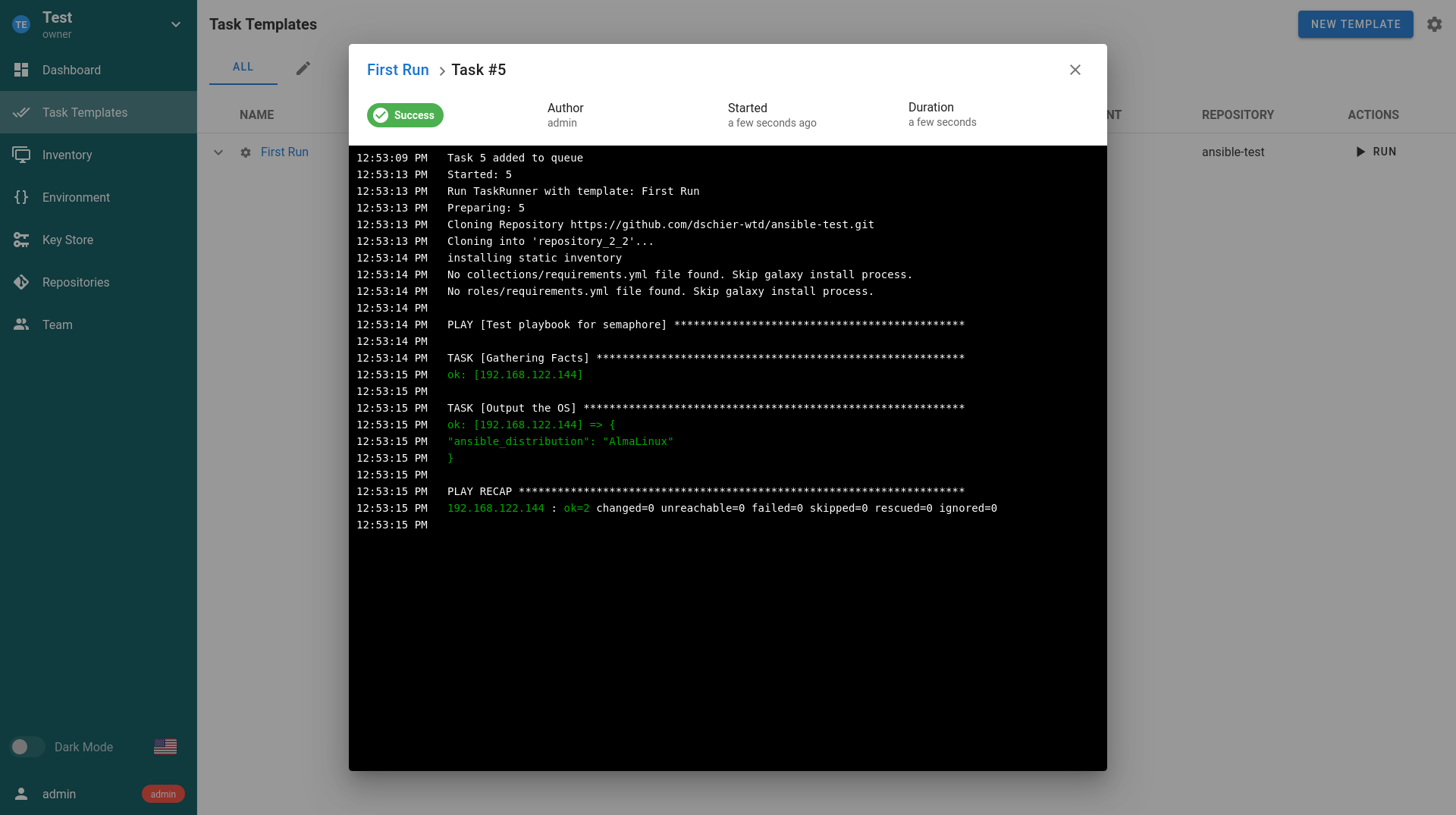Open Environment menu item

coord(99,197)
